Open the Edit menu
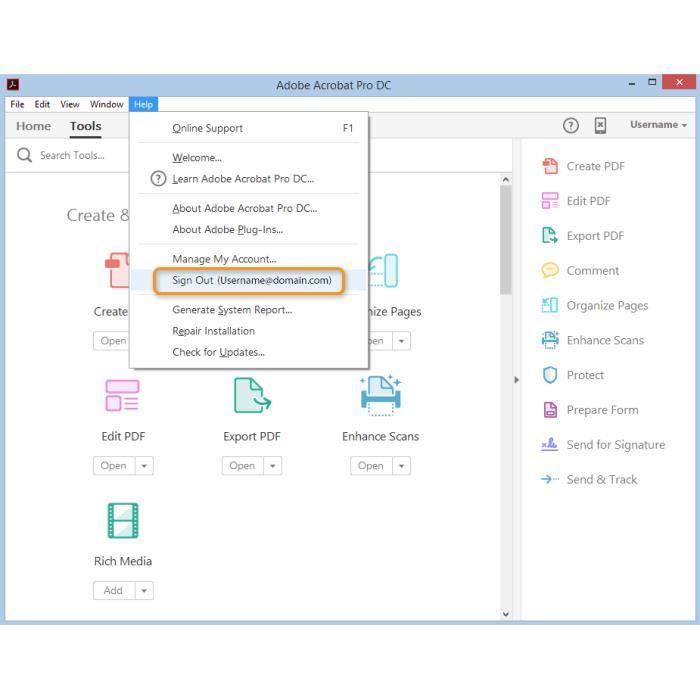The height and width of the screenshot is (700, 700). point(42,104)
